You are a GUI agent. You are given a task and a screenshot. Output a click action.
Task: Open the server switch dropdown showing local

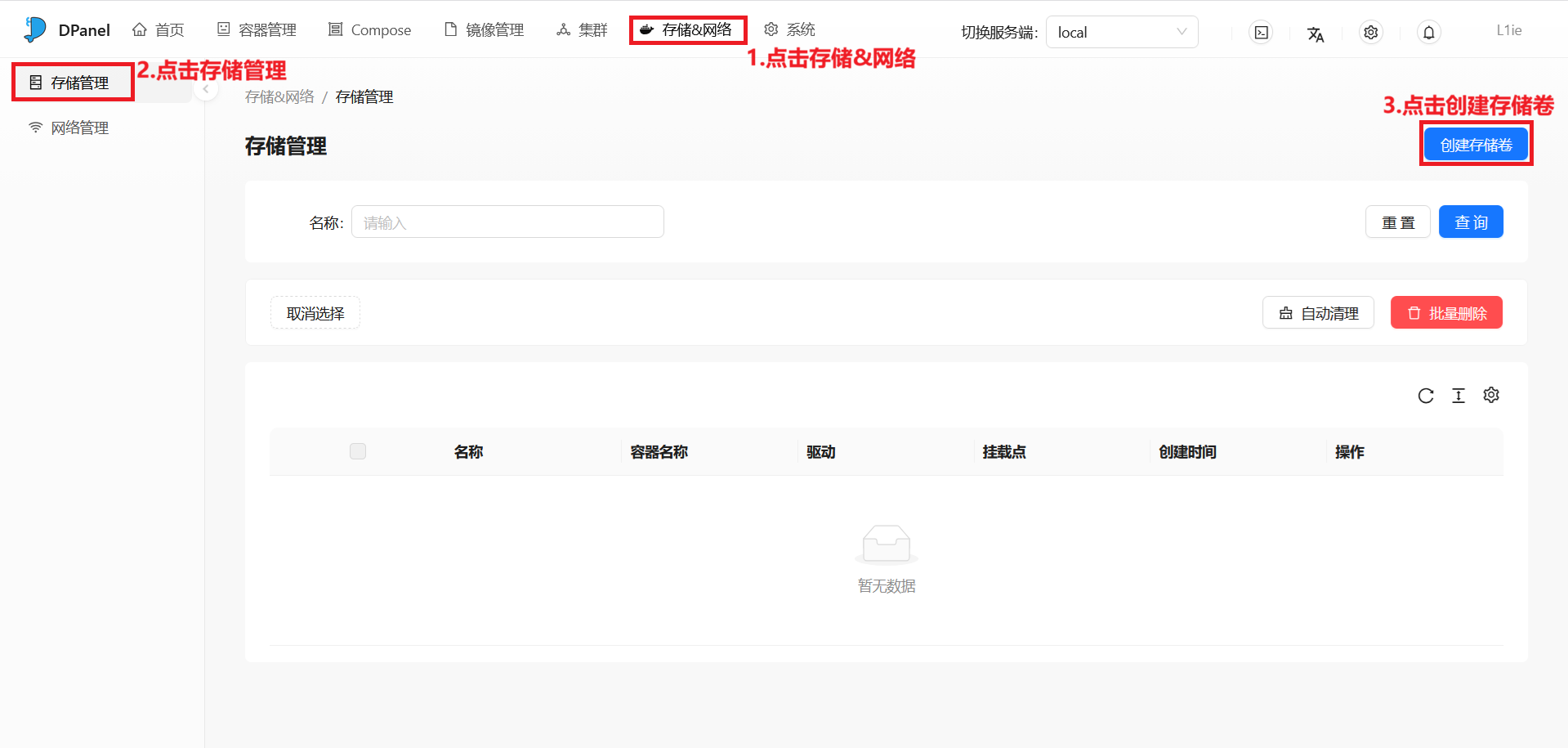click(1122, 32)
